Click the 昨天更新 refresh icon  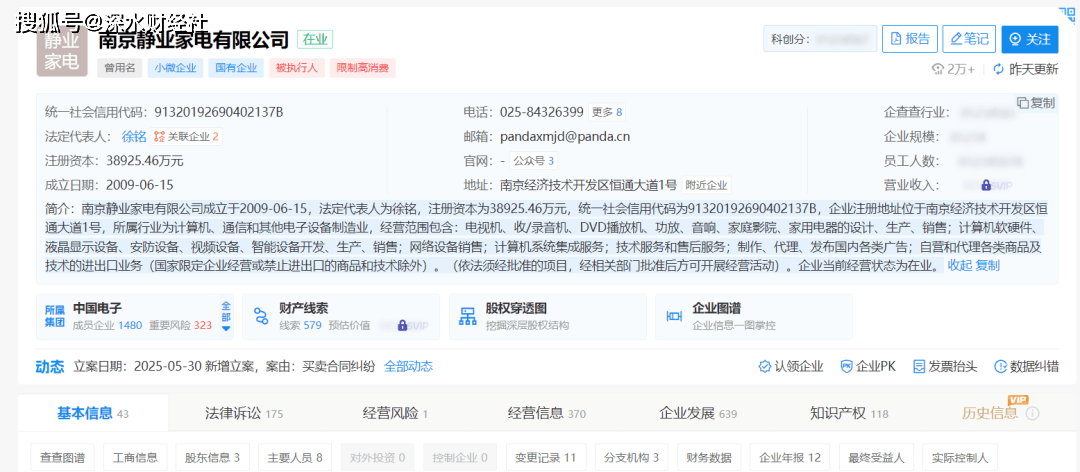point(998,69)
